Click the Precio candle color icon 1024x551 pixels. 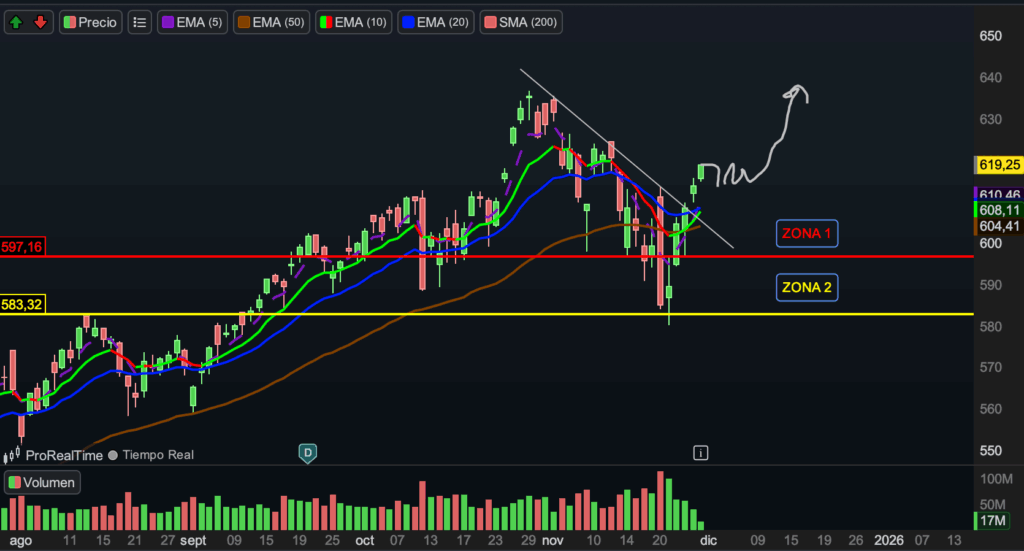tap(69, 21)
